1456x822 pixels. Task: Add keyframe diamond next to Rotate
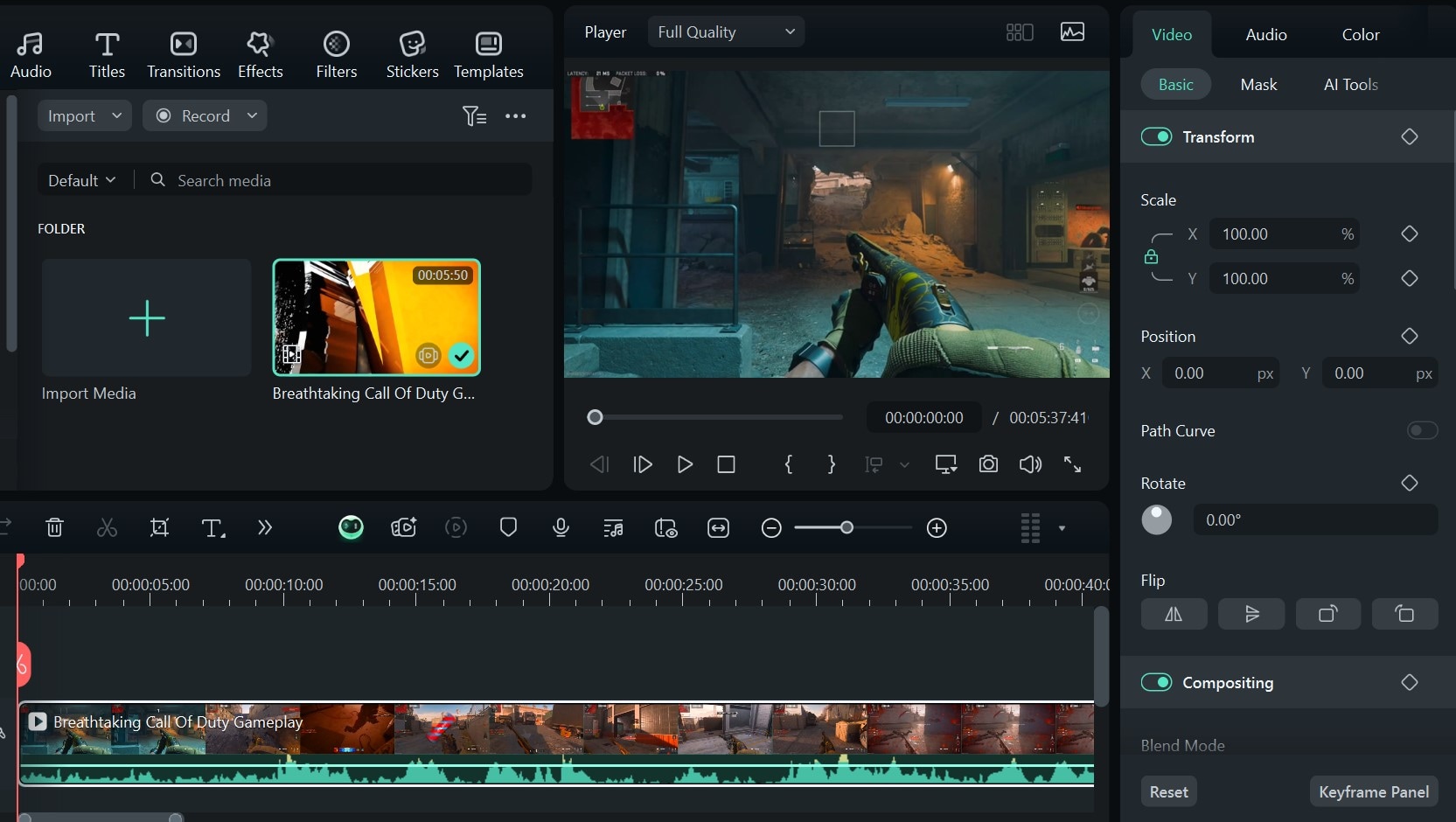[1409, 483]
